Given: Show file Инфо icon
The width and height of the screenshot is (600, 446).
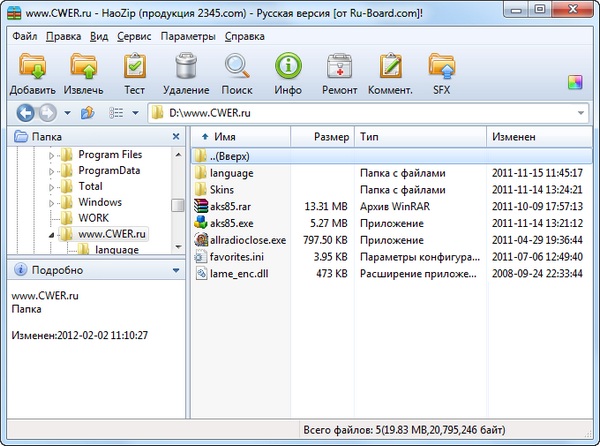Looking at the screenshot, I should tap(288, 68).
